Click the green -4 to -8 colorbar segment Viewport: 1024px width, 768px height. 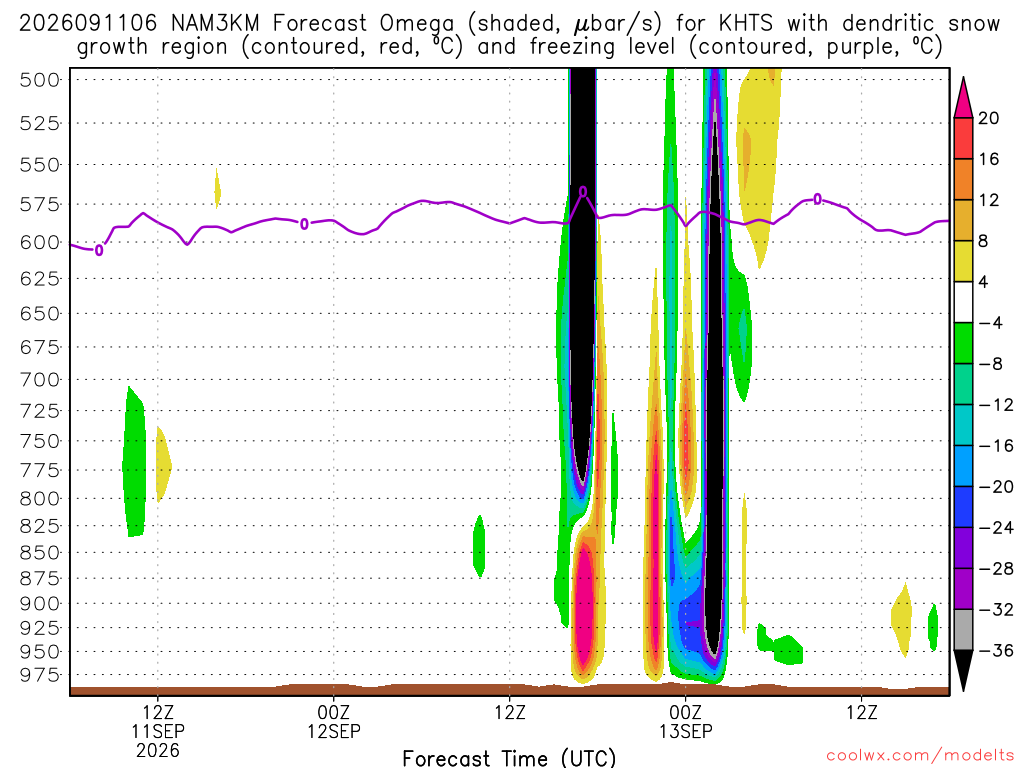pos(963,343)
